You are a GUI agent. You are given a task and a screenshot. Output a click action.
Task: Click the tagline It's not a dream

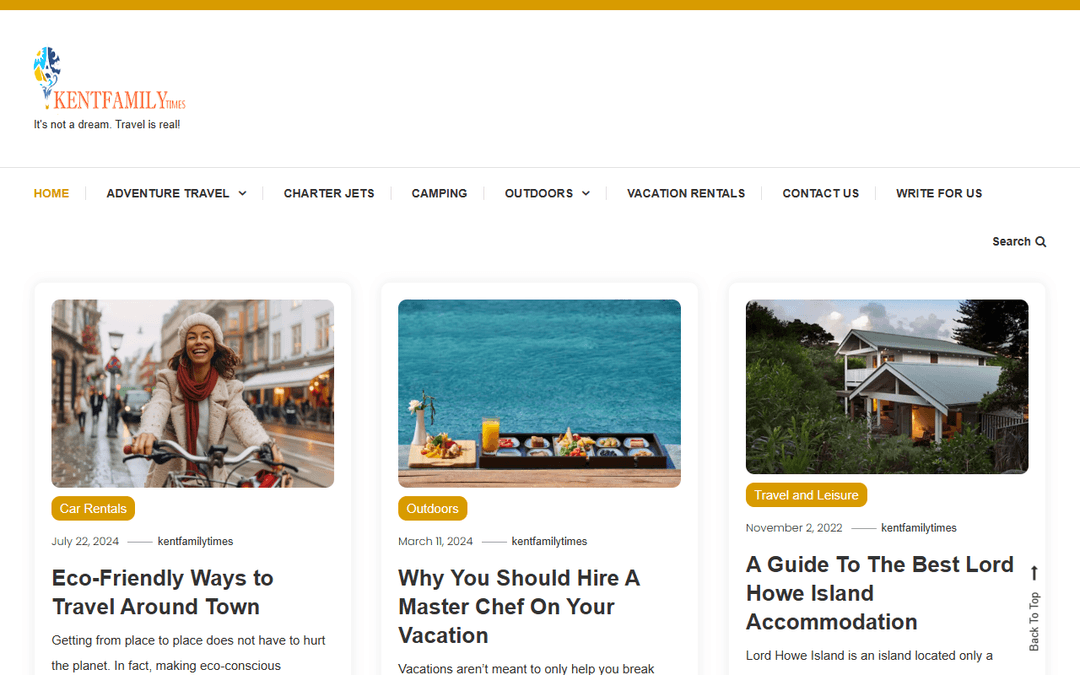pos(107,125)
